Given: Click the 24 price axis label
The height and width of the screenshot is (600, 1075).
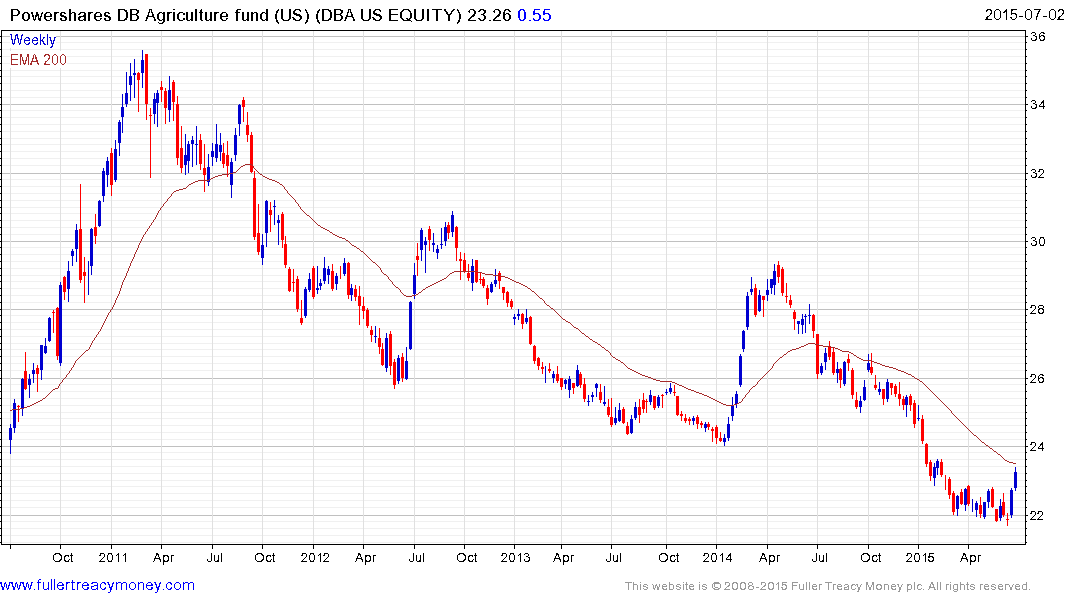Looking at the screenshot, I should click(1038, 446).
